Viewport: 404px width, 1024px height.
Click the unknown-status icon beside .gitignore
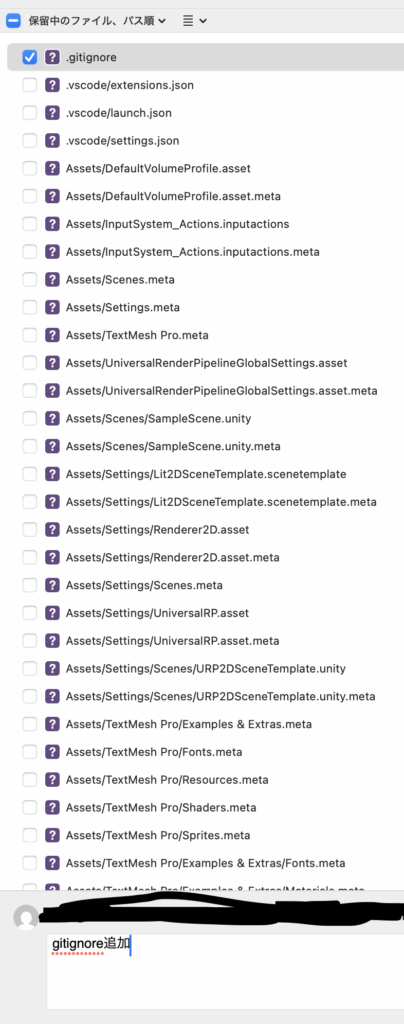tap(52, 57)
